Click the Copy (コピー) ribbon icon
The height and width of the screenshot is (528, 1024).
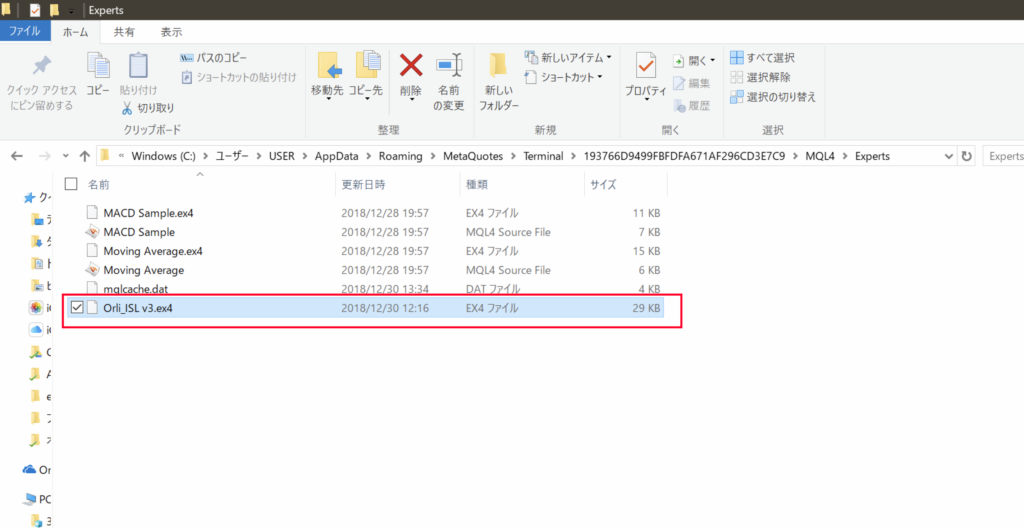click(98, 68)
